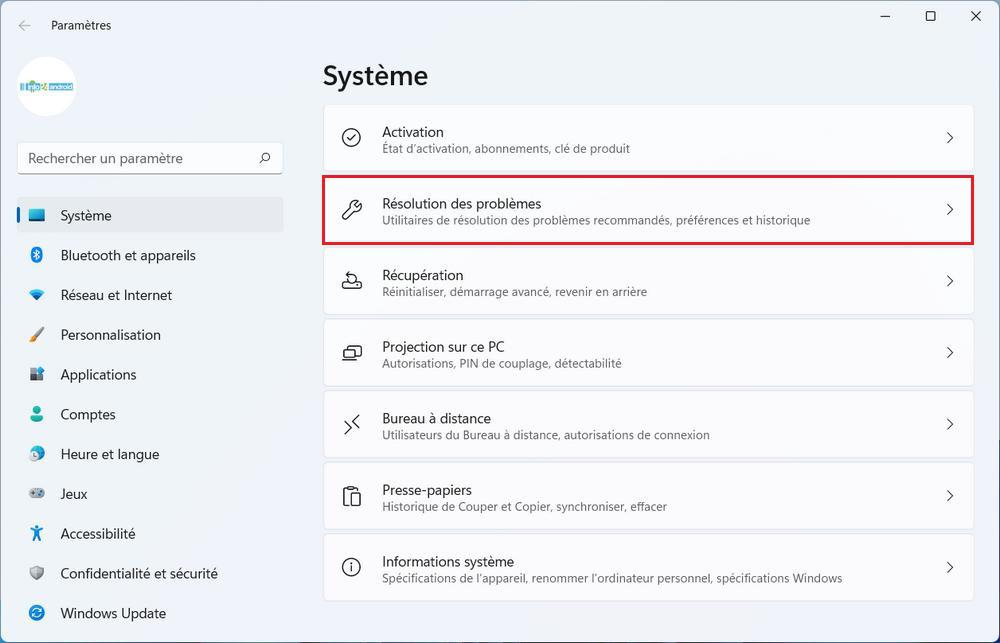Maximize the Paramètres window
Screen dimensions: 1000x643
tap(930, 17)
